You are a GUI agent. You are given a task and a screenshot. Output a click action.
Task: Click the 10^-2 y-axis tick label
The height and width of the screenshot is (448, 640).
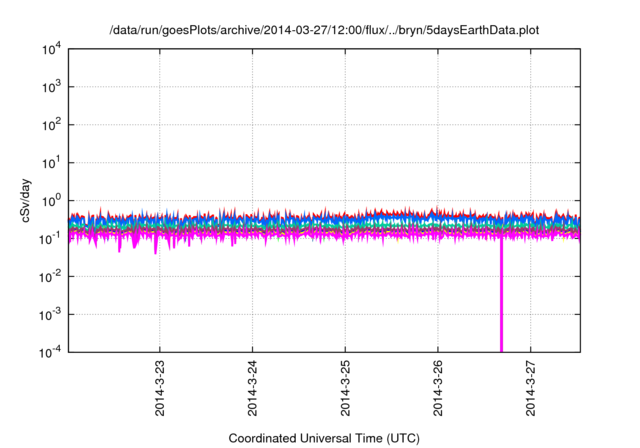pos(50,277)
